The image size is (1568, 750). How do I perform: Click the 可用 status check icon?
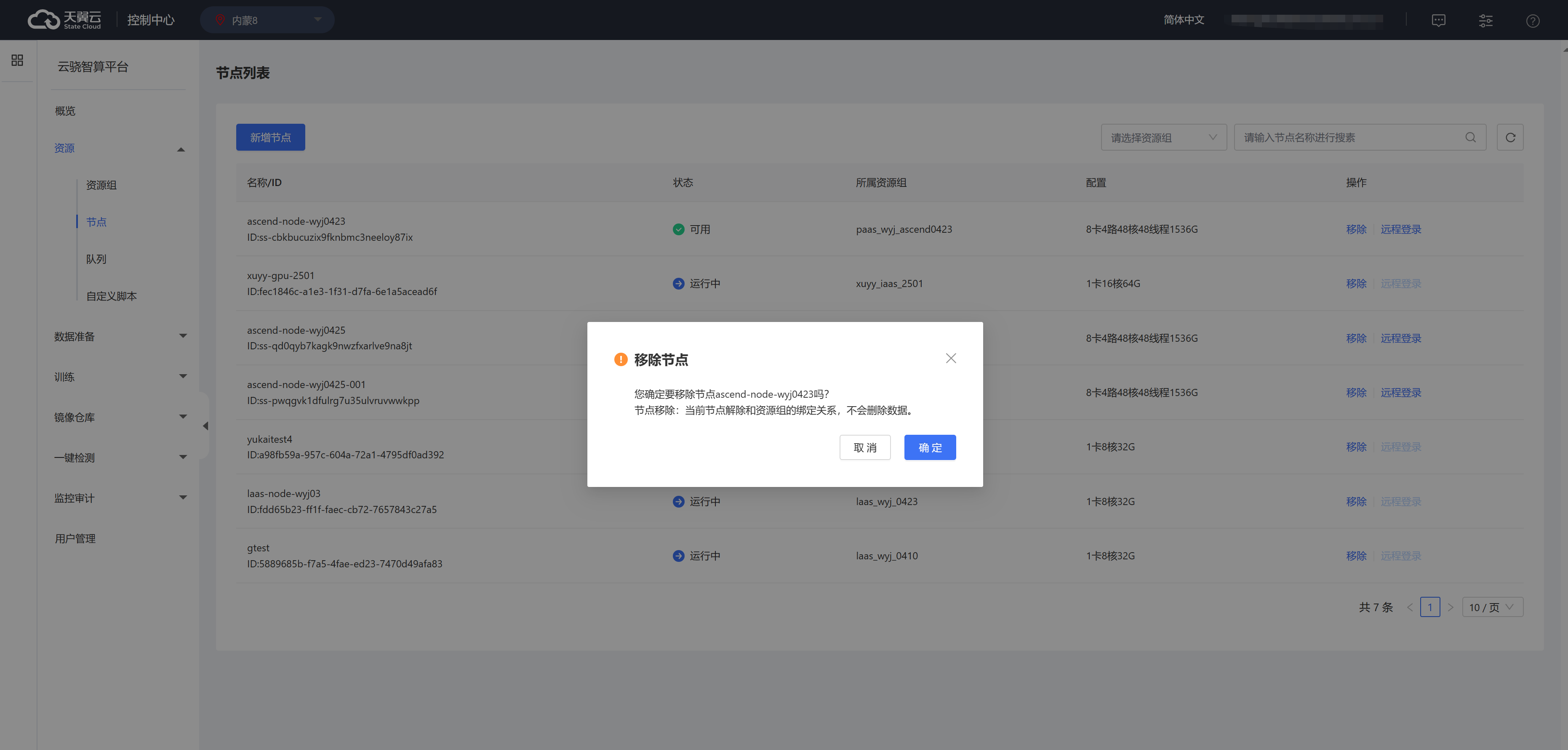coord(678,229)
